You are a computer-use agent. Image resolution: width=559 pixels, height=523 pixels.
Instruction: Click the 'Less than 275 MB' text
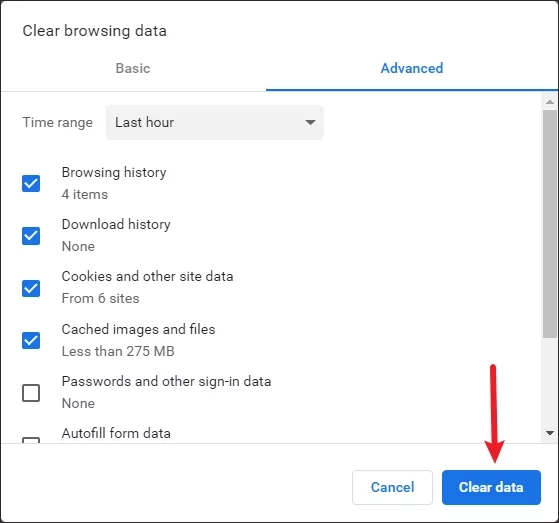[x=118, y=351]
